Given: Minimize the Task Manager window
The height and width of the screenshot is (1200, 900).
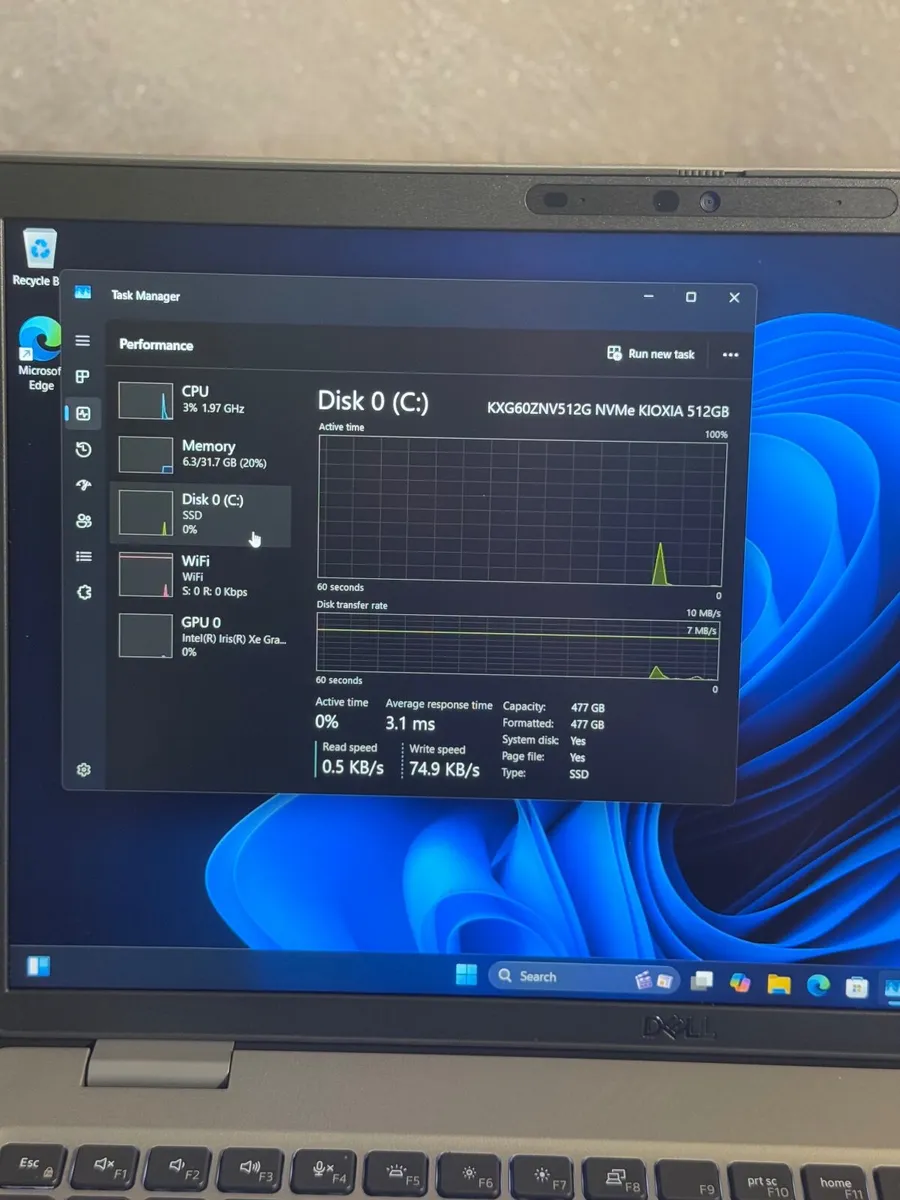Looking at the screenshot, I should (x=649, y=297).
